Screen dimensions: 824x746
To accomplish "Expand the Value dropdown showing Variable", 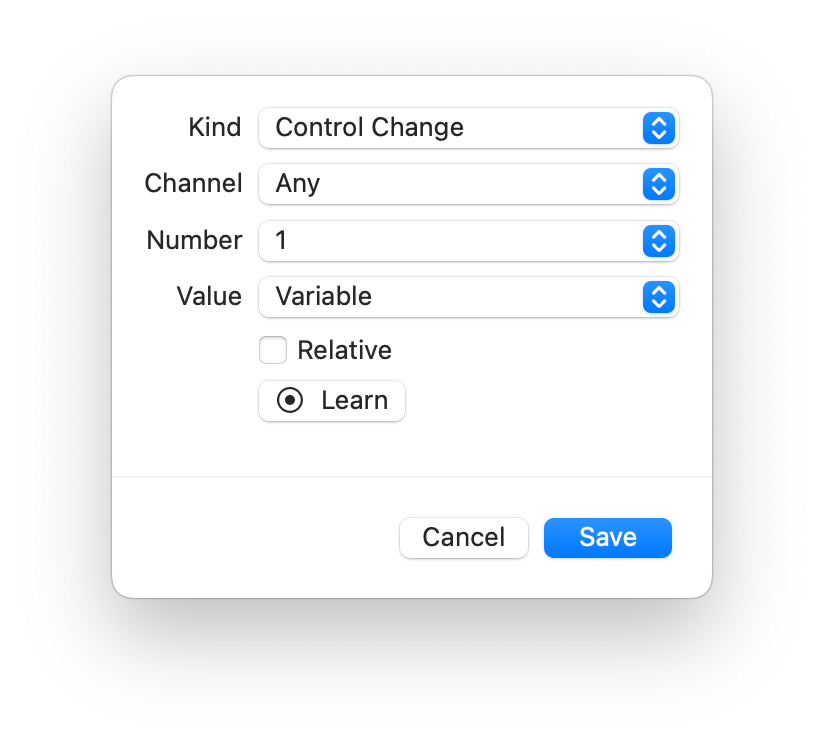I will tap(450, 297).
